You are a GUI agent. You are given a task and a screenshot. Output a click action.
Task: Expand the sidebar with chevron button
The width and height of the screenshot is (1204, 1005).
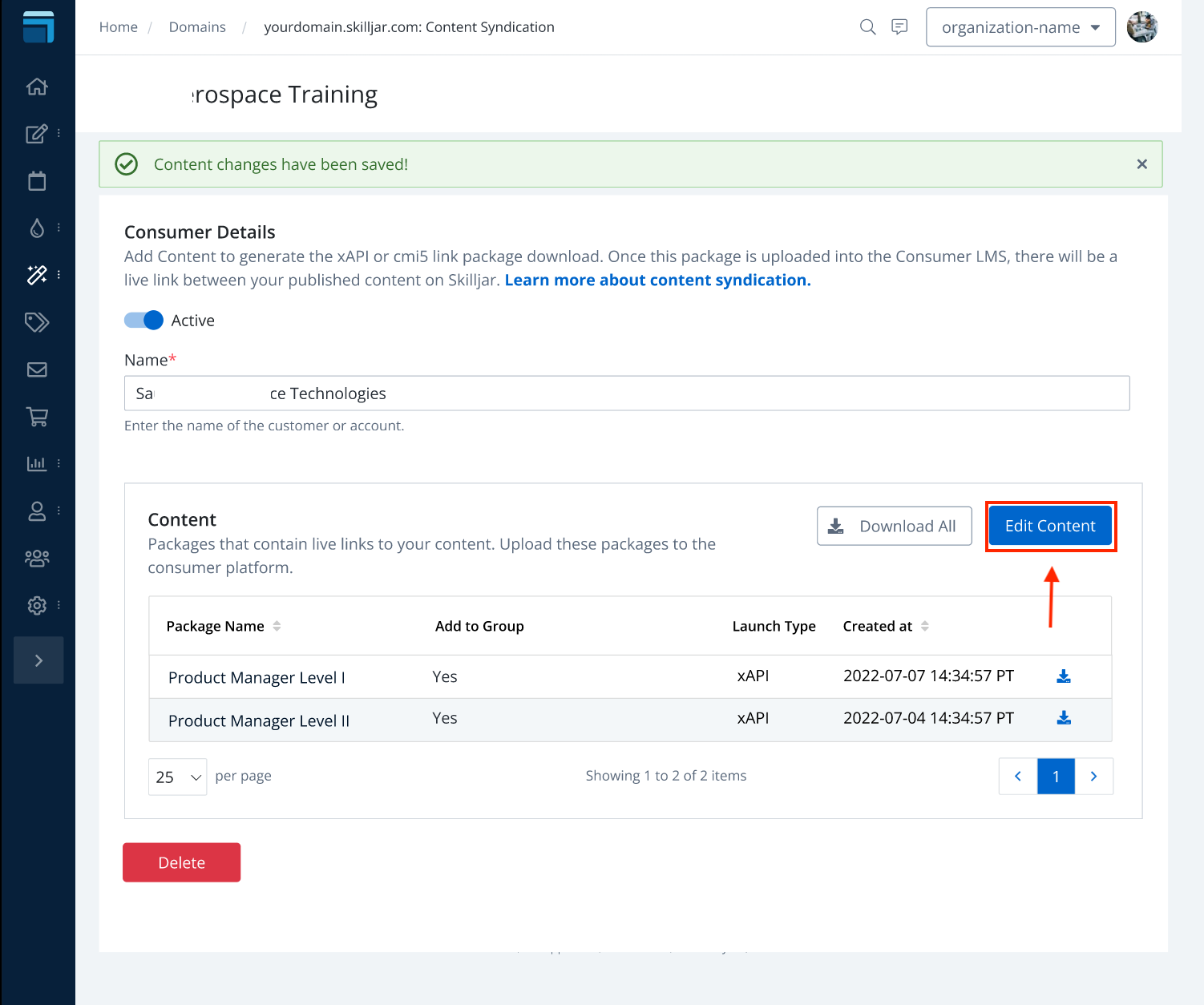(38, 660)
